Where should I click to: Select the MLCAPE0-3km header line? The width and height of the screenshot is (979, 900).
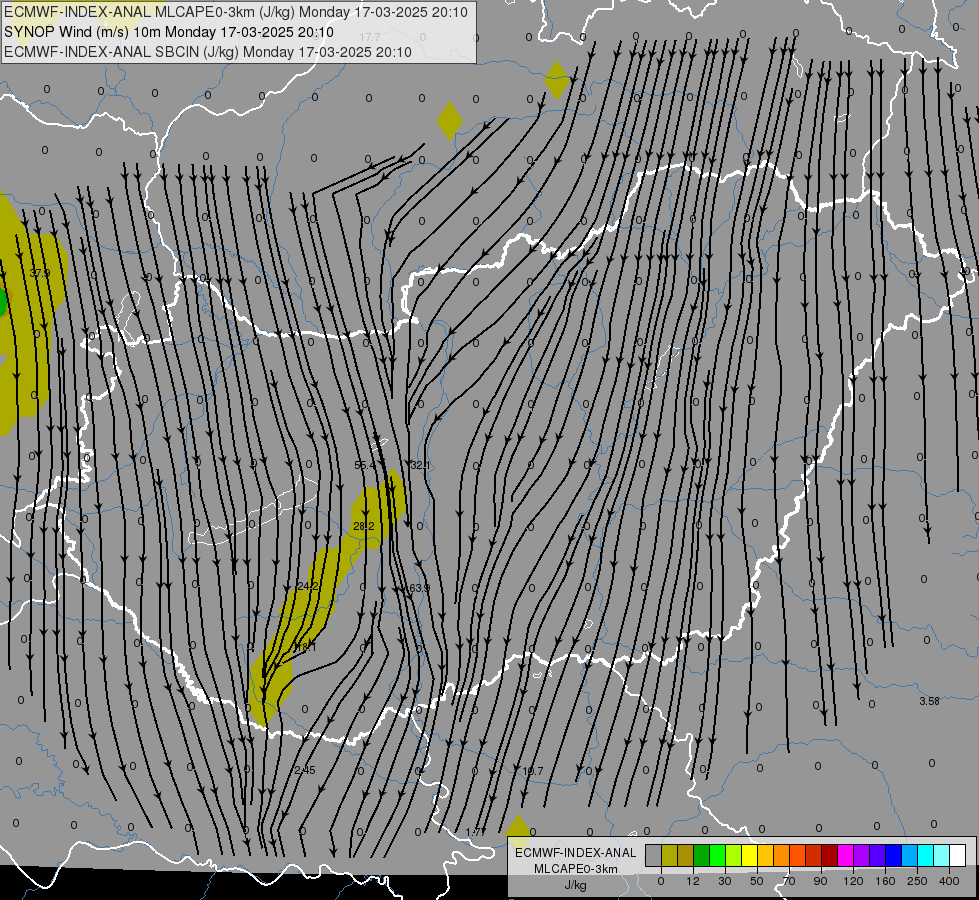(x=235, y=12)
